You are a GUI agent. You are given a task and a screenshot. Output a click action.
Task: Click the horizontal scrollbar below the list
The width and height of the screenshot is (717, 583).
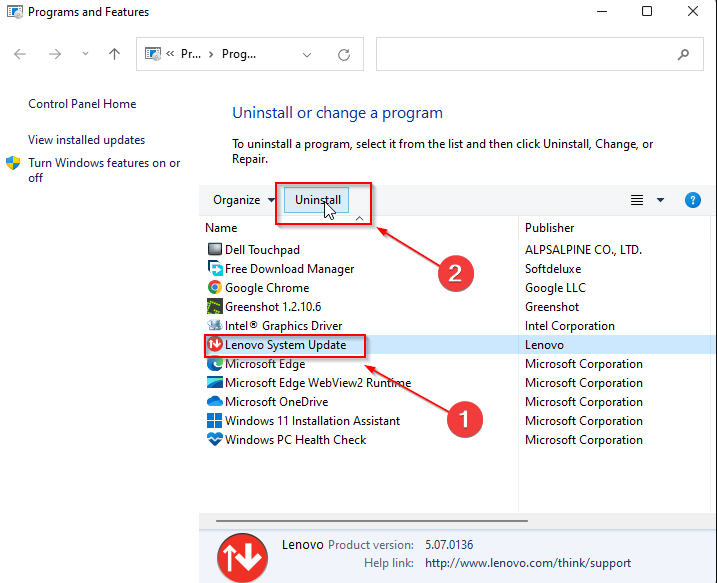[372, 520]
